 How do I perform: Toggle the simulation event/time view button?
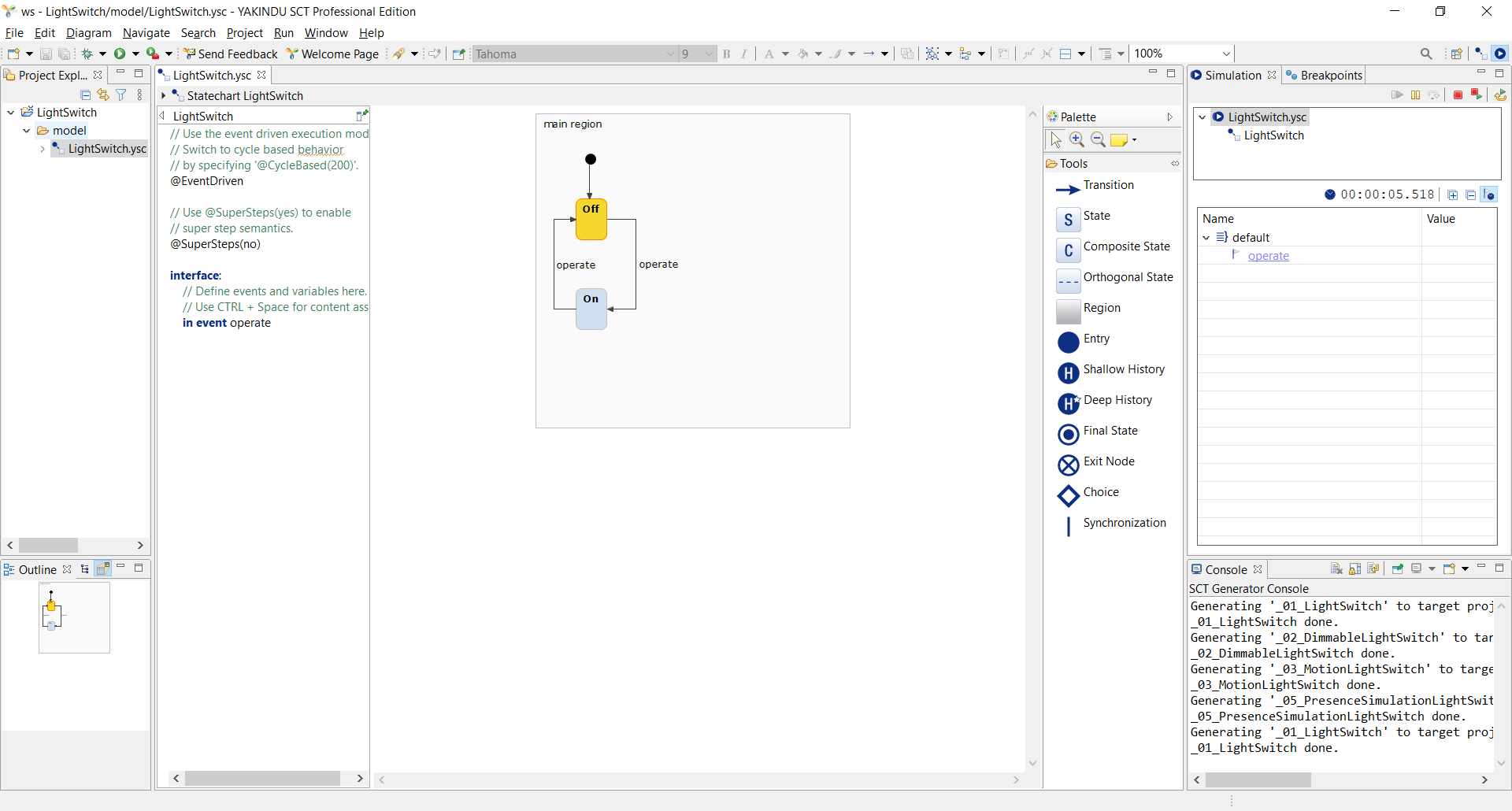tap(1488, 194)
